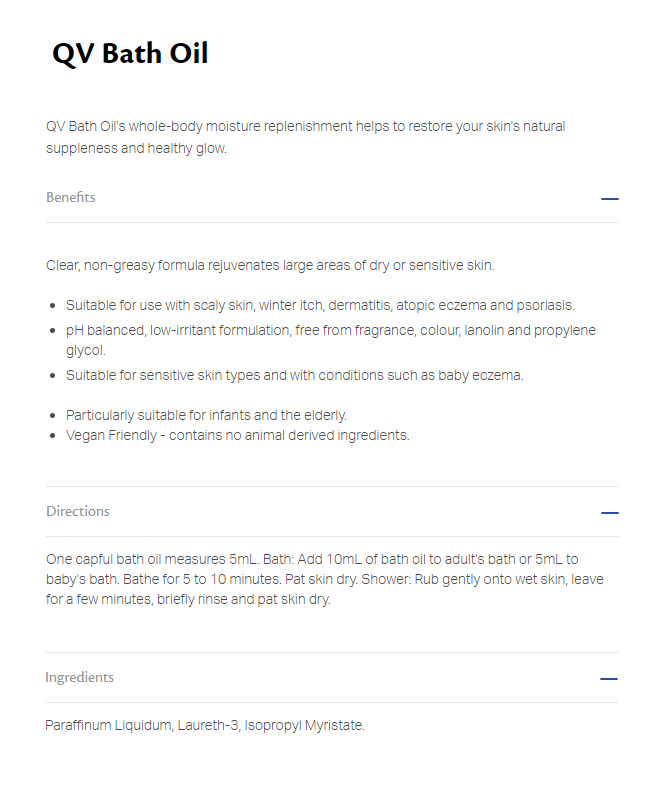Click the whole-body moisture replenishment description
The width and height of the screenshot is (670, 800).
pos(306,137)
